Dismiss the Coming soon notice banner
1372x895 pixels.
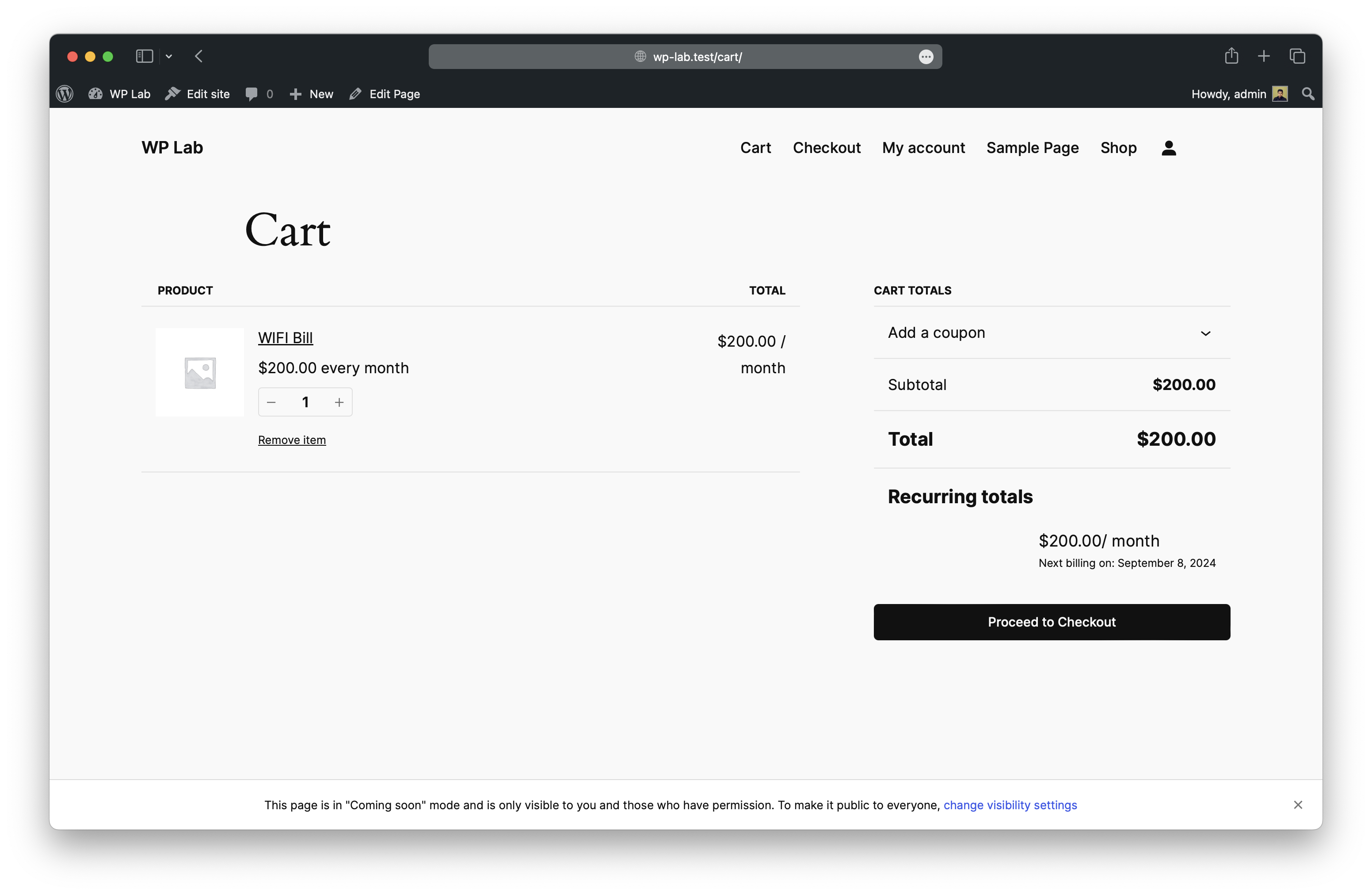tap(1298, 804)
